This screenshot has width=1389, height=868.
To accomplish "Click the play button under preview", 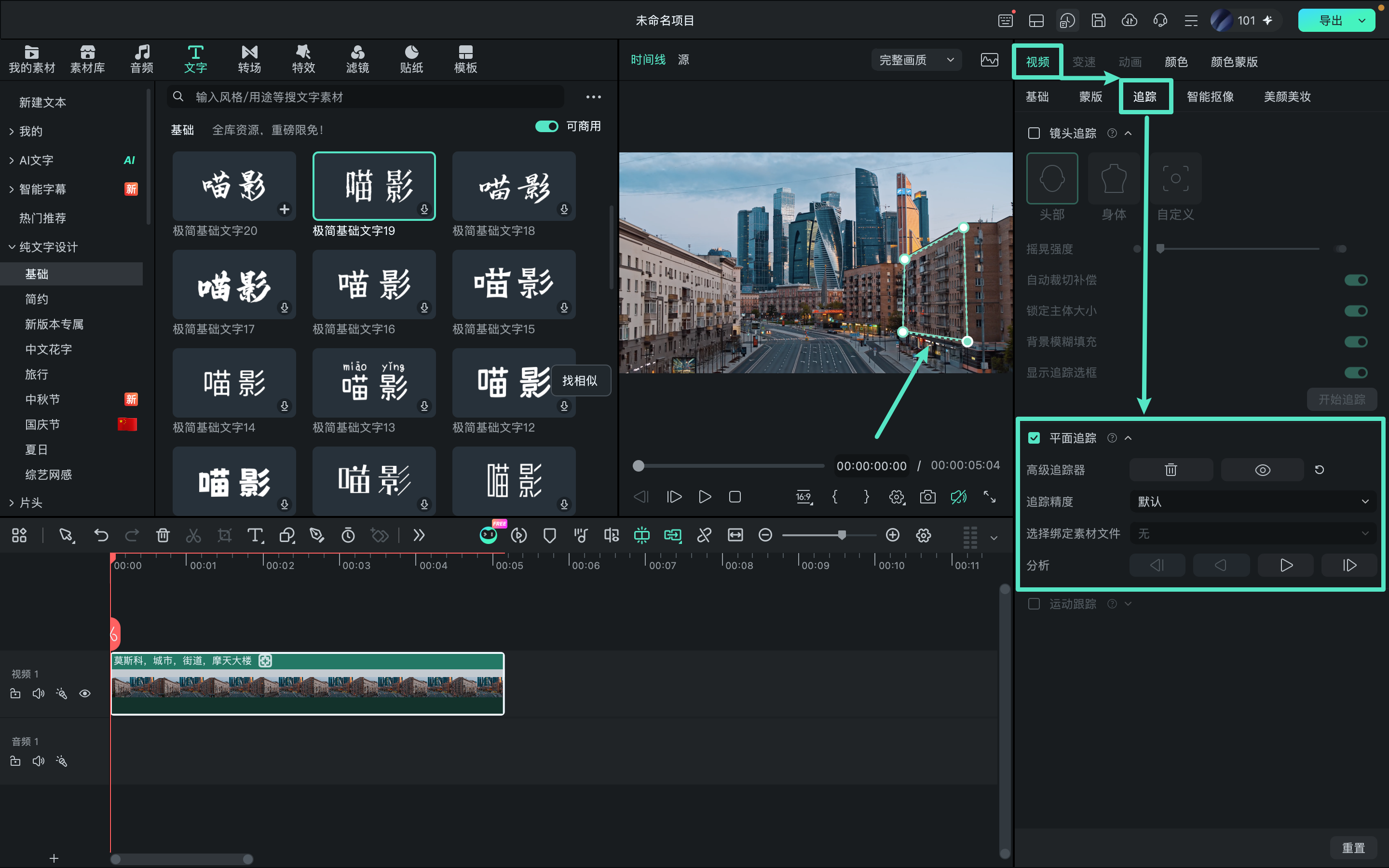I will tap(705, 497).
